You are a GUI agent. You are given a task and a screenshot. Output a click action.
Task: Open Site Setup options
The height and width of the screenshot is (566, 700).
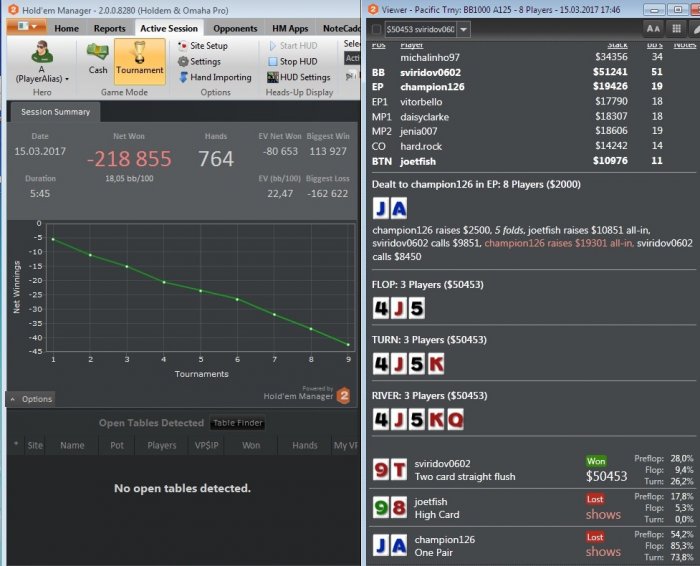coord(203,46)
